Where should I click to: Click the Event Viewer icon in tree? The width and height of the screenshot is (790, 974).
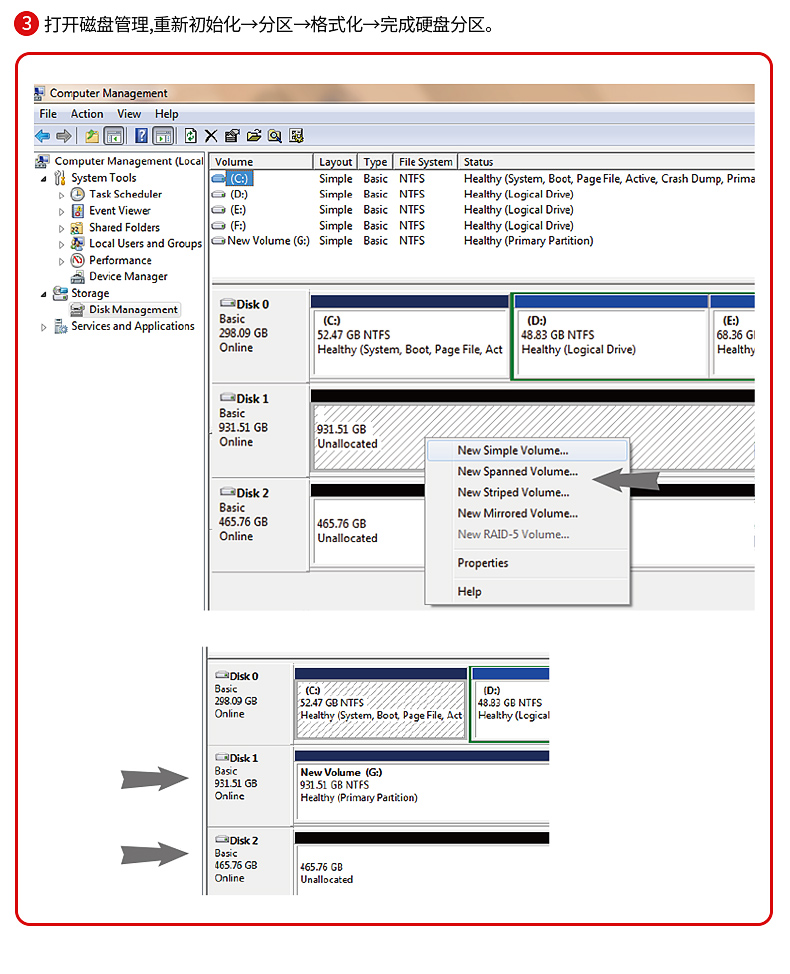click(78, 211)
